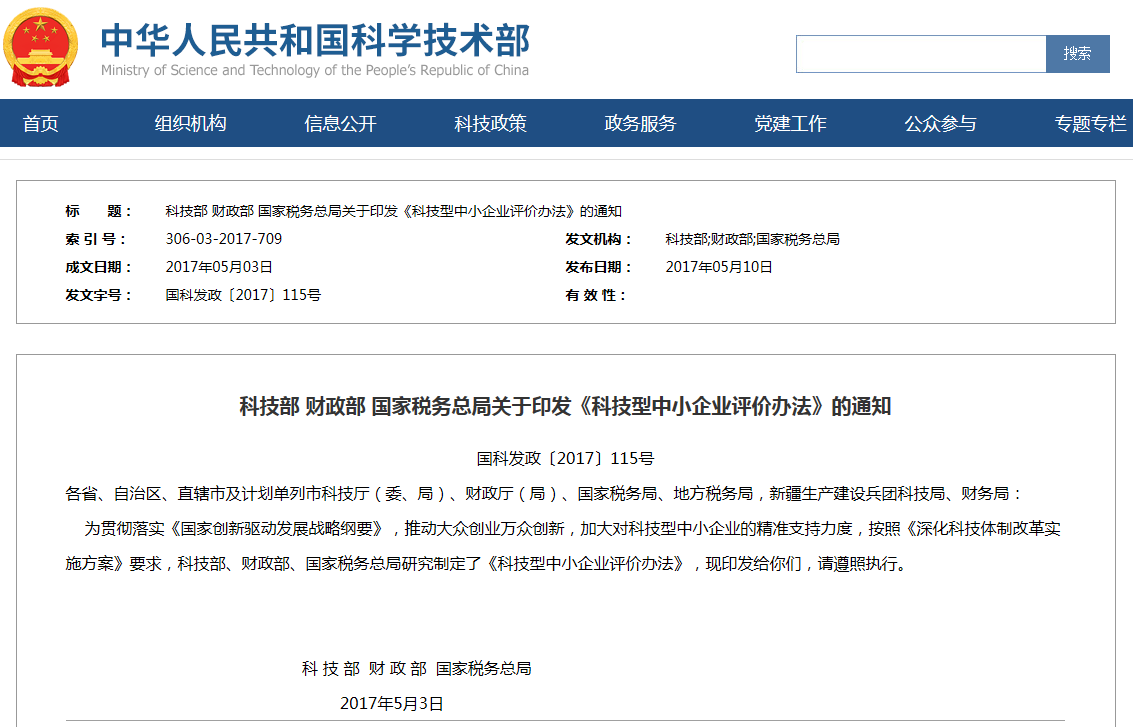Open the 政务服务 menu item
The width and height of the screenshot is (1133, 727).
tap(640, 124)
